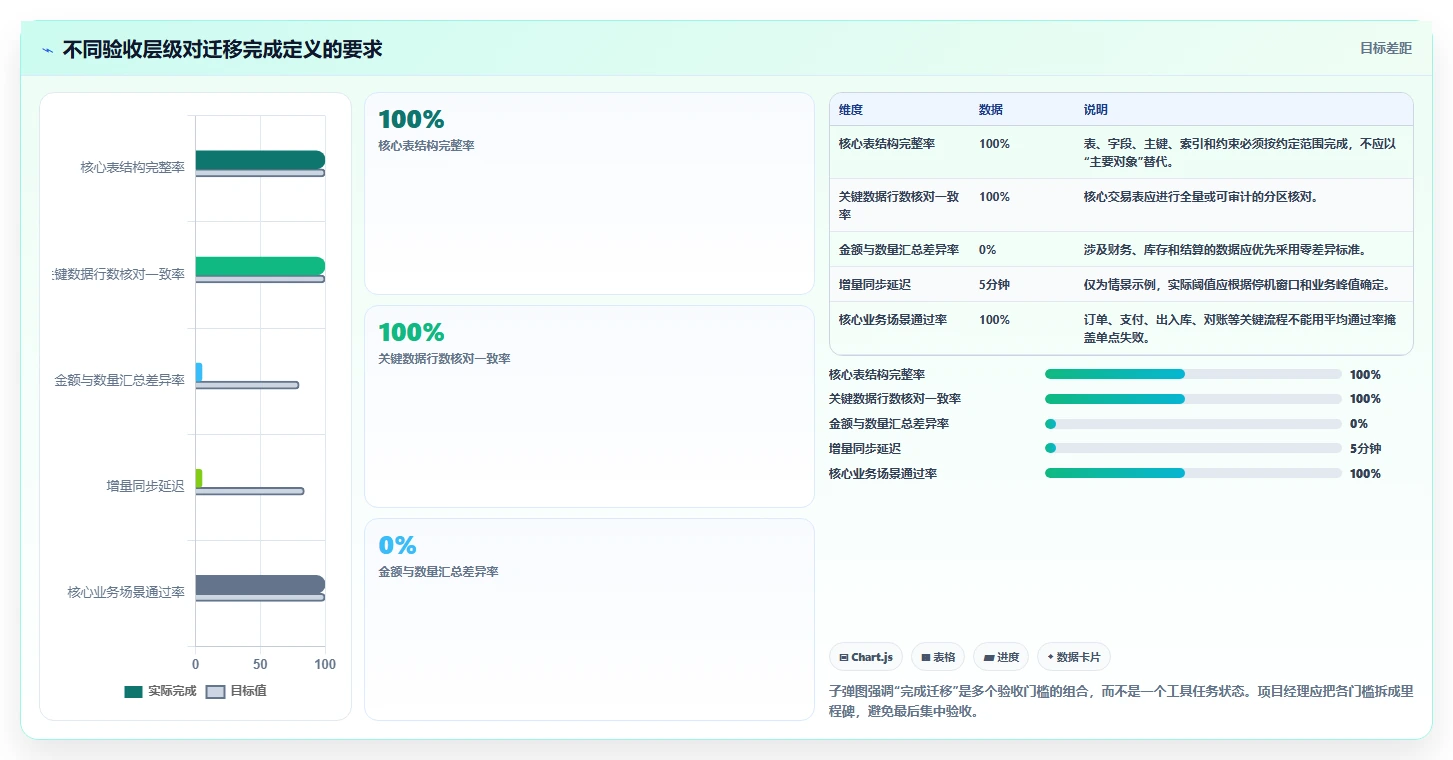Click the chart axis label 增量同步延迟
This screenshot has width=1453, height=760.
146,486
